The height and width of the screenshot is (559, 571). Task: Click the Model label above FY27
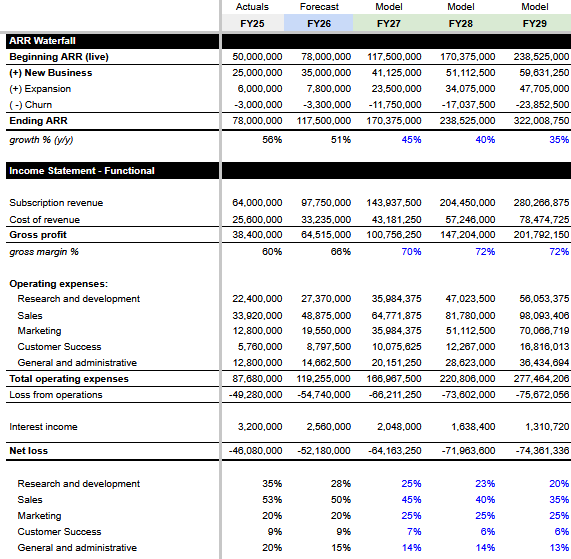pos(389,7)
